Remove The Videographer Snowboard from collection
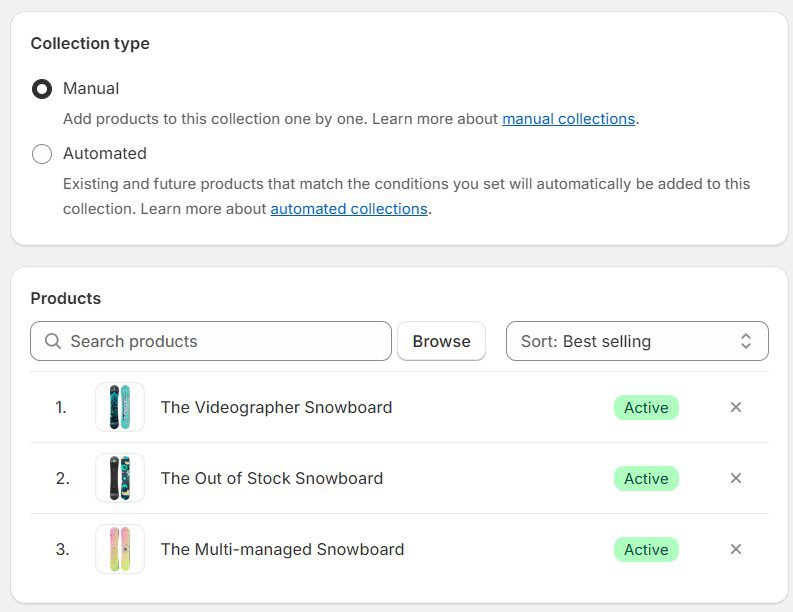This screenshot has width=793, height=612. click(x=736, y=407)
